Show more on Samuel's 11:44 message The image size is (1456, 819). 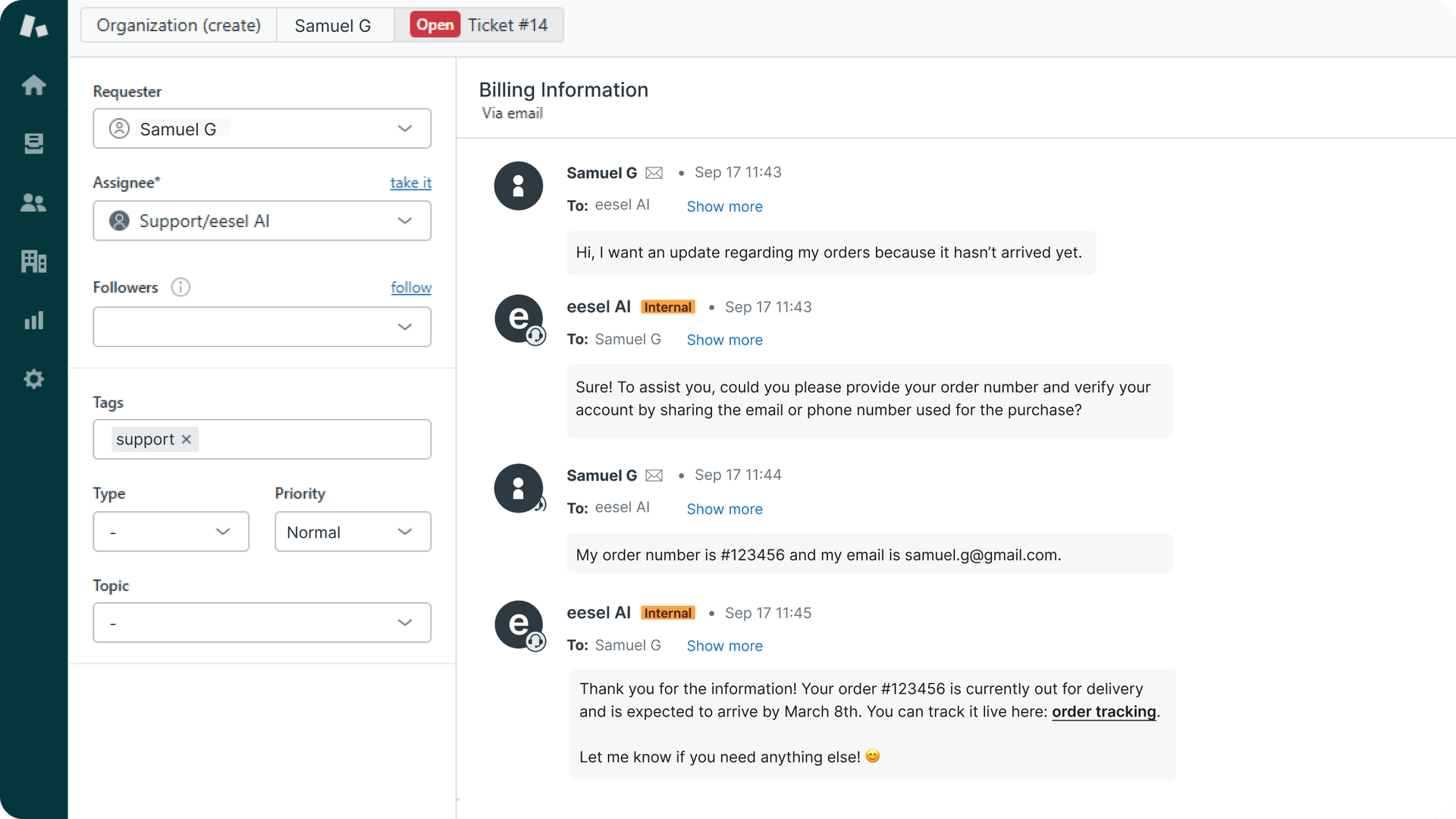click(x=724, y=509)
